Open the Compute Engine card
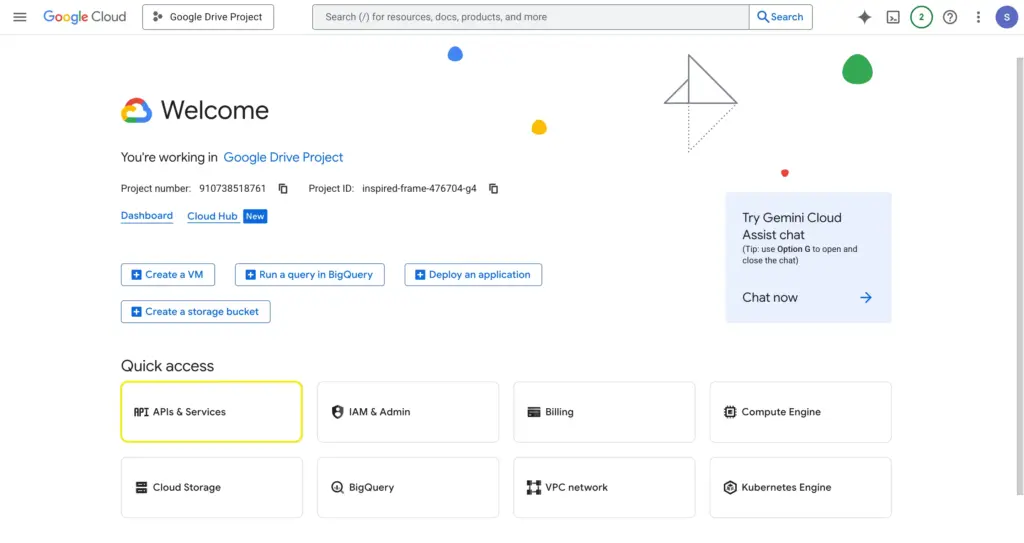The width and height of the screenshot is (1024, 543). click(x=801, y=412)
